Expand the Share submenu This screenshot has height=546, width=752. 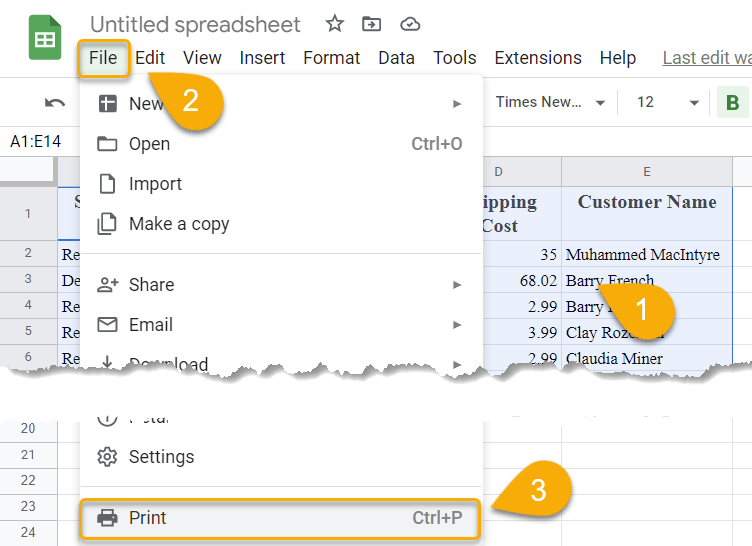pyautogui.click(x=281, y=285)
